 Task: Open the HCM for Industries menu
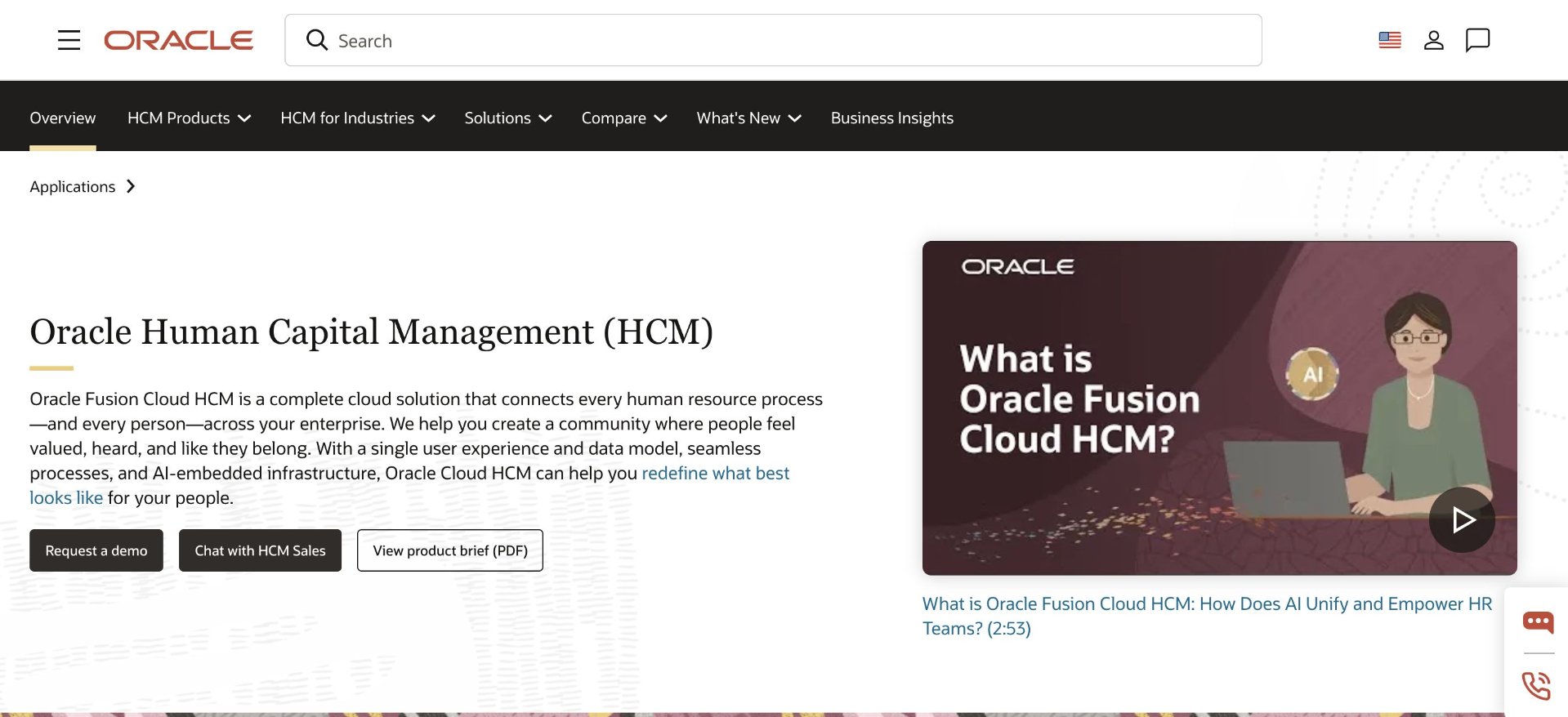[x=357, y=118]
